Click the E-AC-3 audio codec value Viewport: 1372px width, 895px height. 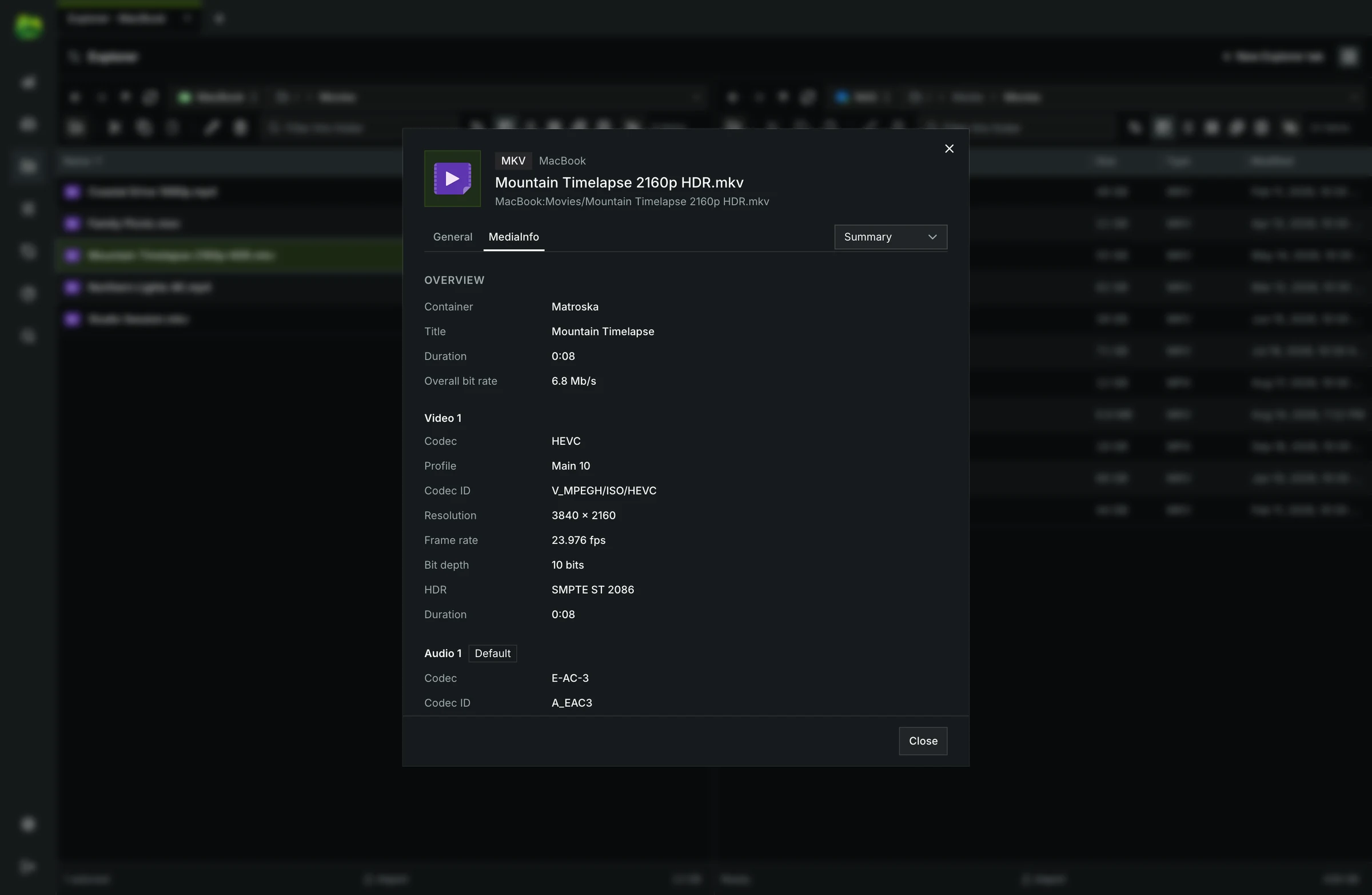[569, 678]
